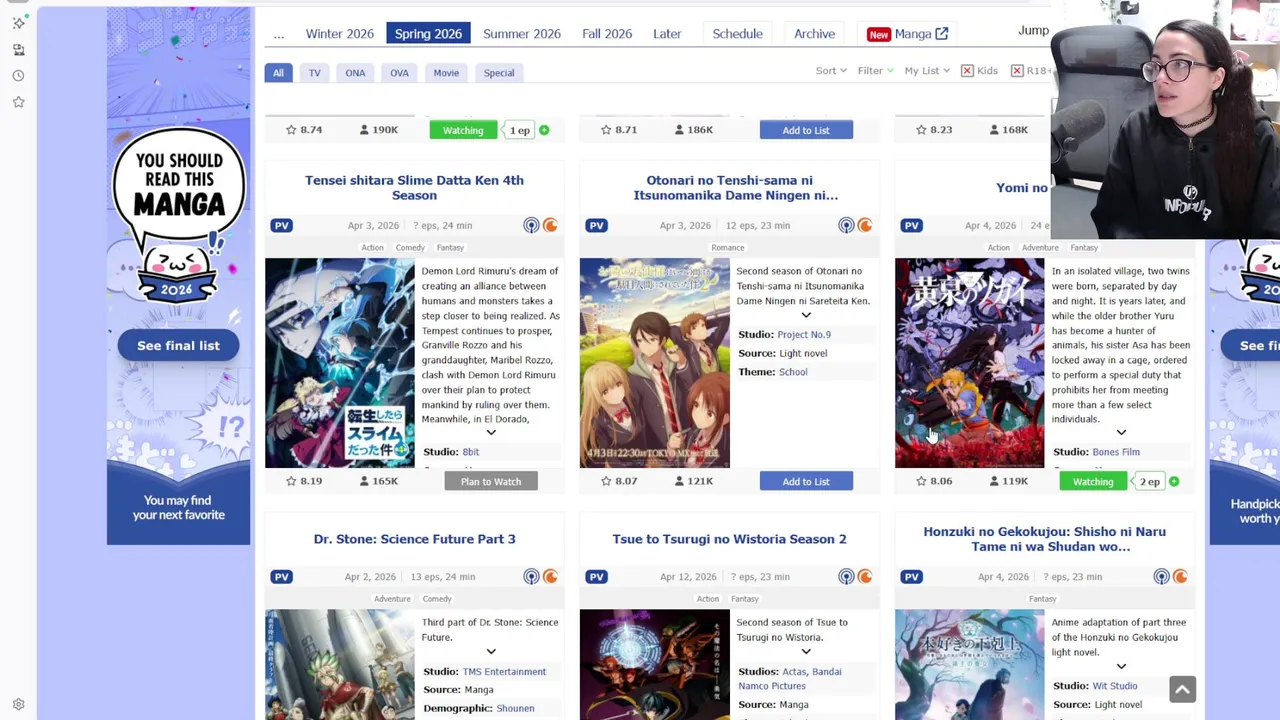Select the Special type filter
Screen dimensions: 1280x720
coord(499,73)
